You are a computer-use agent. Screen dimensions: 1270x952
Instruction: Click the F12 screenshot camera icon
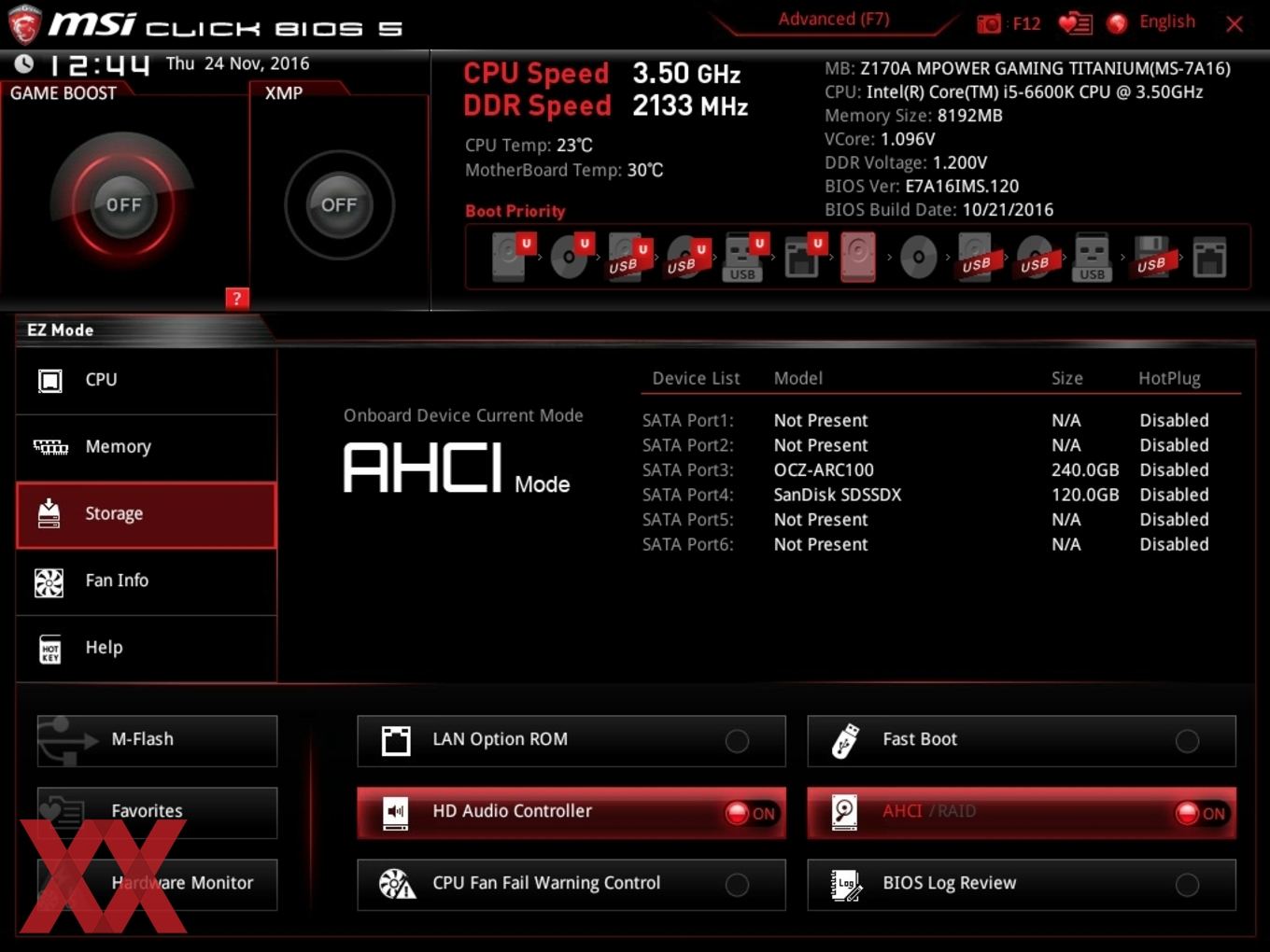pyautogui.click(x=989, y=23)
